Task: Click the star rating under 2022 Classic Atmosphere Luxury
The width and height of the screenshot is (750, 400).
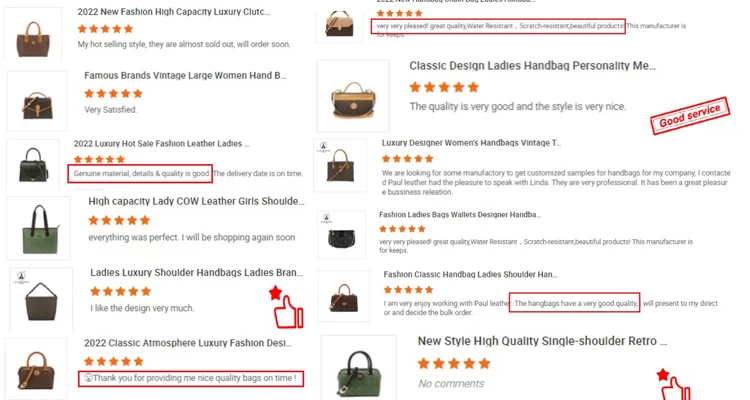Action: point(113,361)
